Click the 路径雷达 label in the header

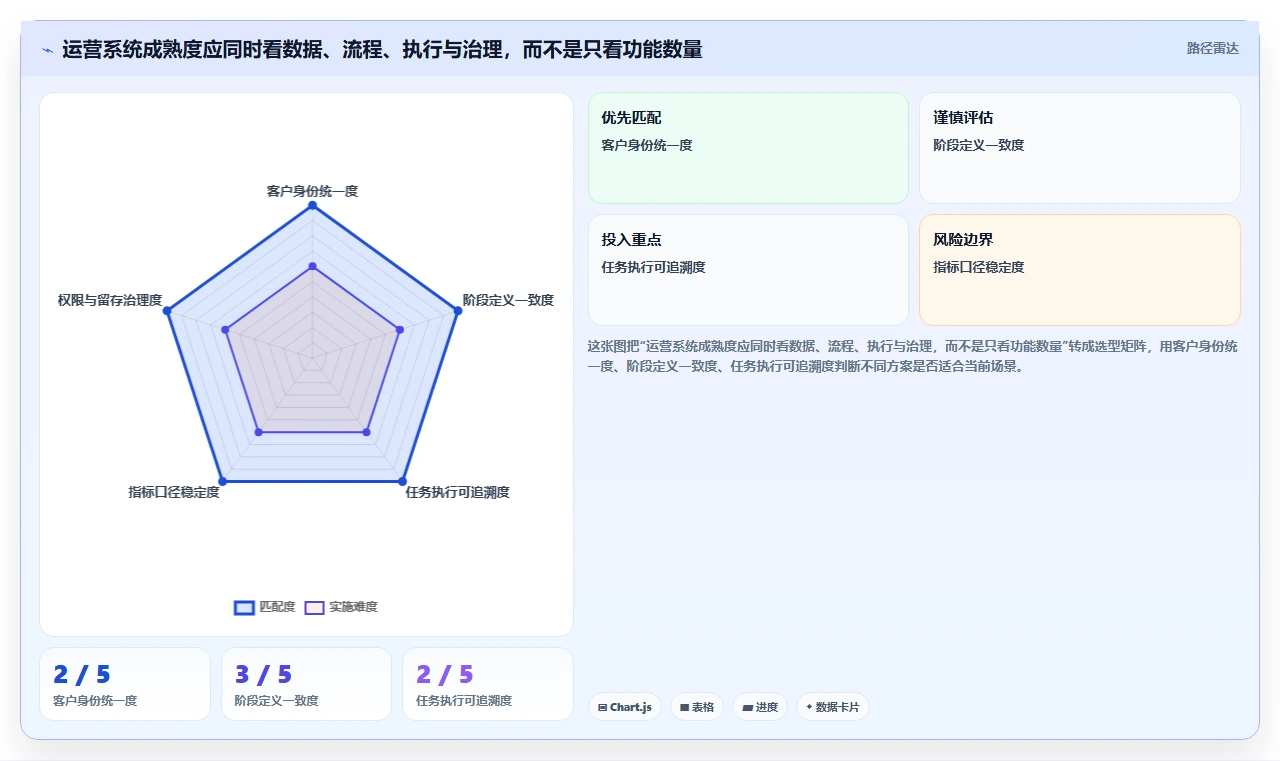(1213, 48)
